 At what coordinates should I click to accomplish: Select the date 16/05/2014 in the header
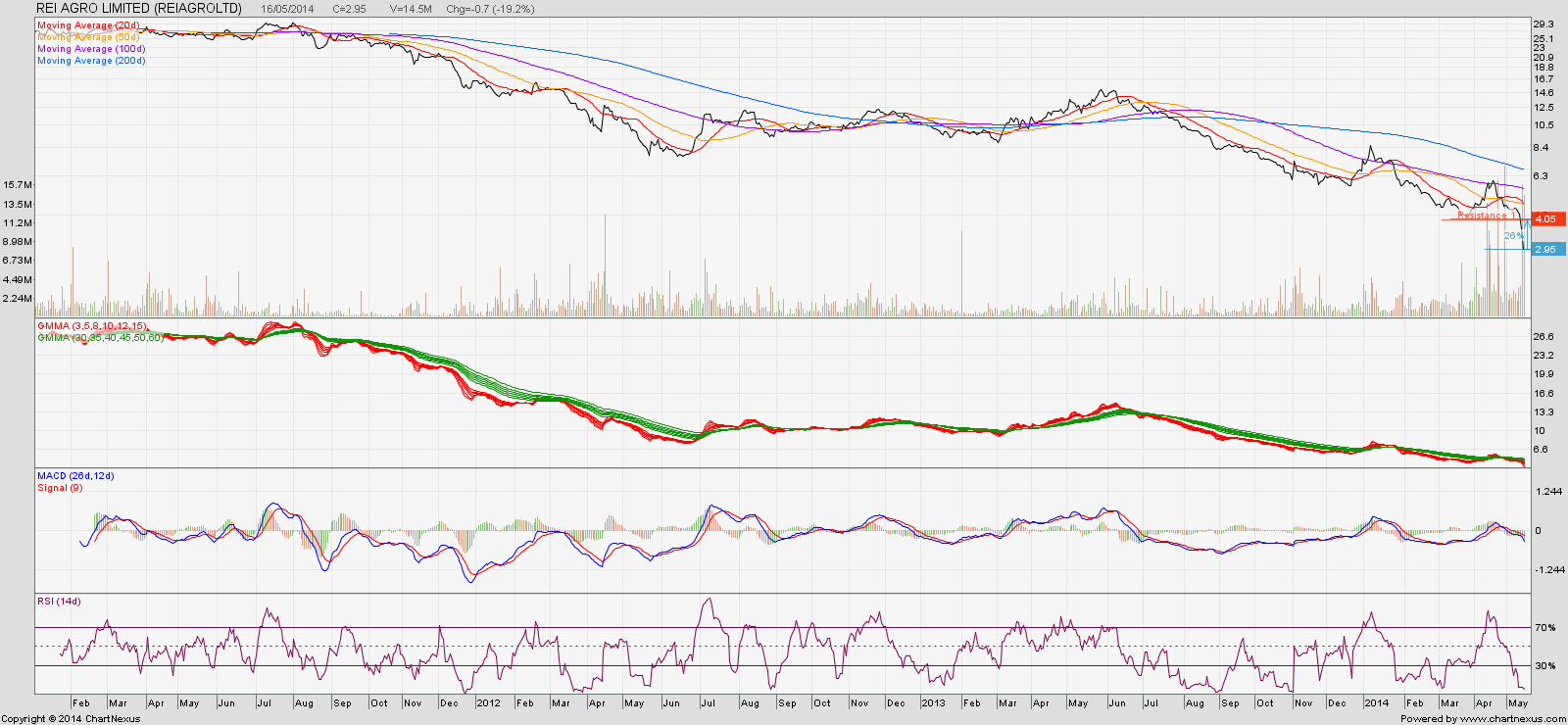[x=288, y=9]
